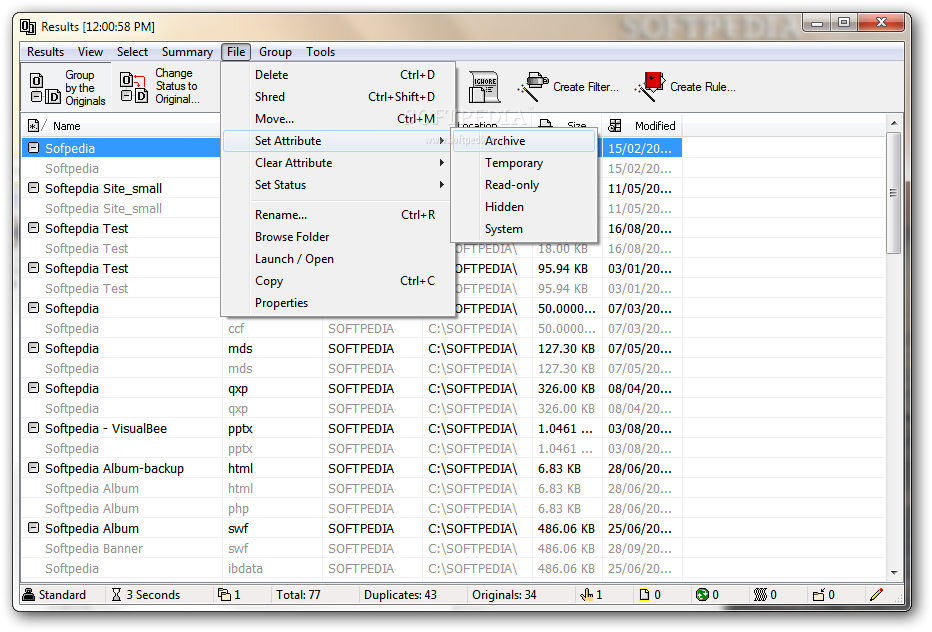This screenshot has height=632, width=932.
Task: Click the Create Filter... button label
Action: pyautogui.click(x=586, y=87)
